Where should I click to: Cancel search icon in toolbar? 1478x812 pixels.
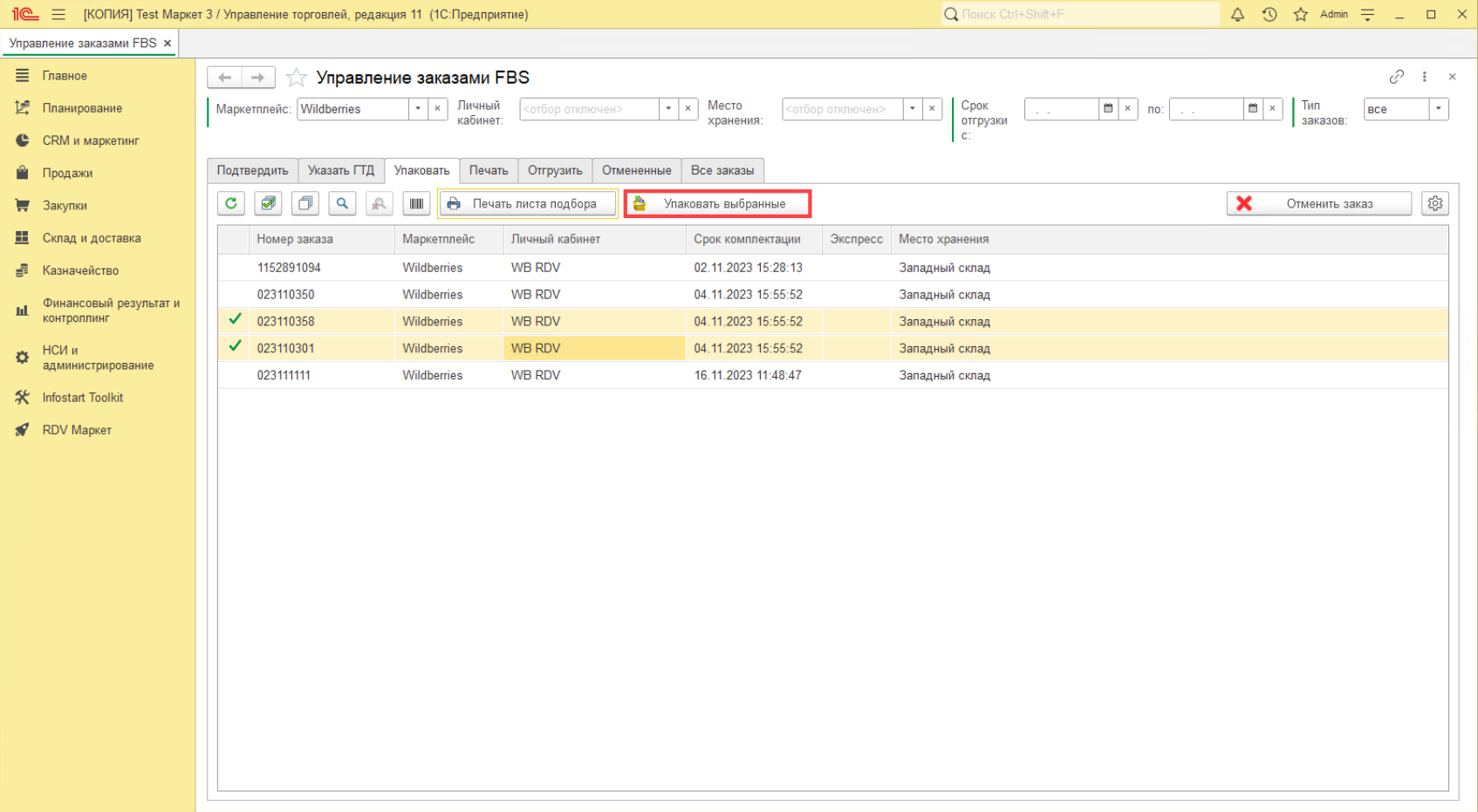(380, 203)
